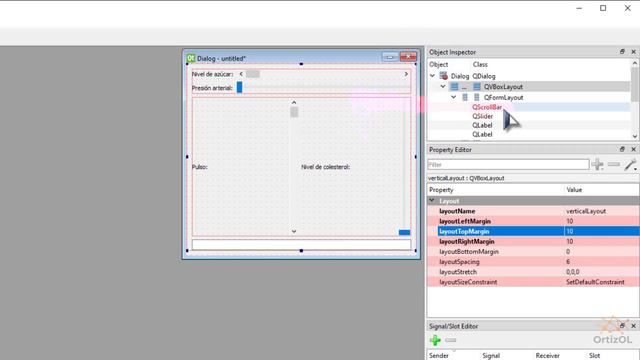The width and height of the screenshot is (640, 360).
Task: Select the Presión arterial label
Action: click(212, 88)
